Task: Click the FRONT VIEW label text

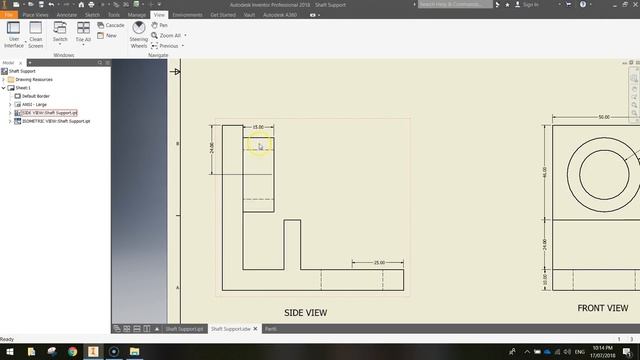Action: click(602, 308)
